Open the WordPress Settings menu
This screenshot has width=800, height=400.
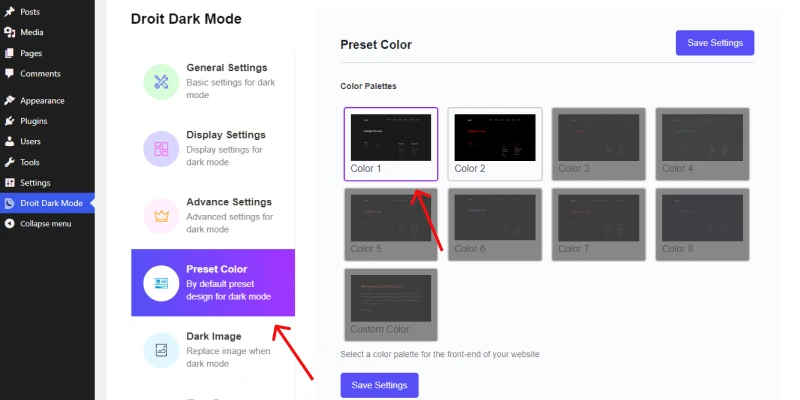click(x=47, y=183)
